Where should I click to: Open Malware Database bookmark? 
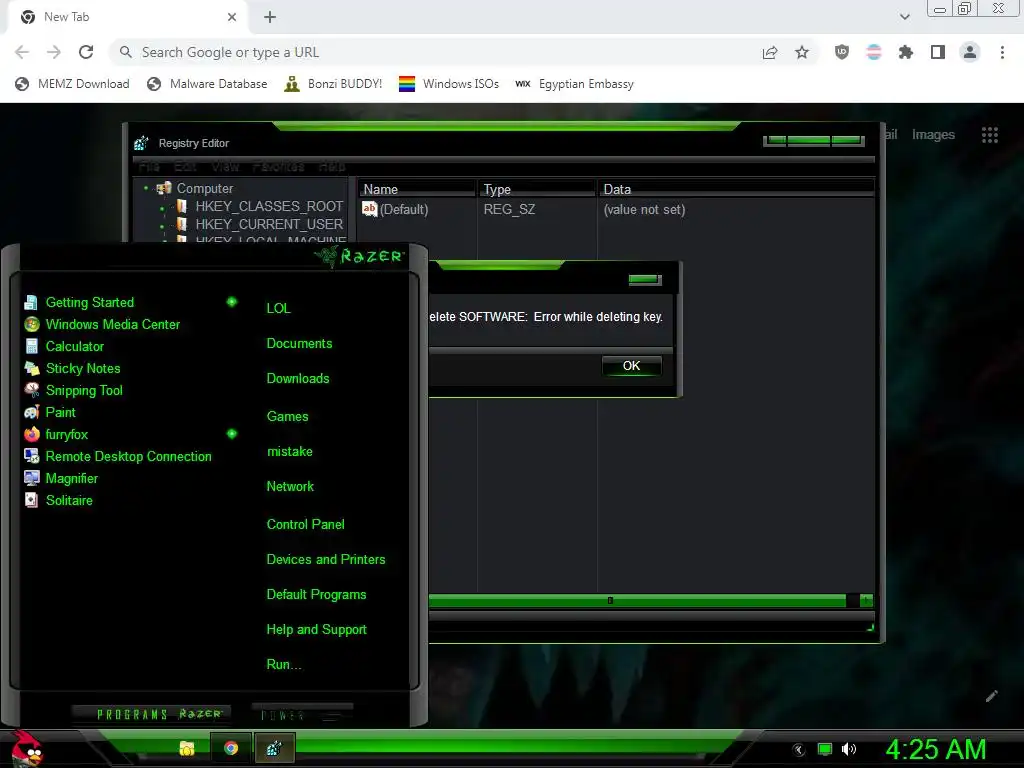click(x=207, y=84)
